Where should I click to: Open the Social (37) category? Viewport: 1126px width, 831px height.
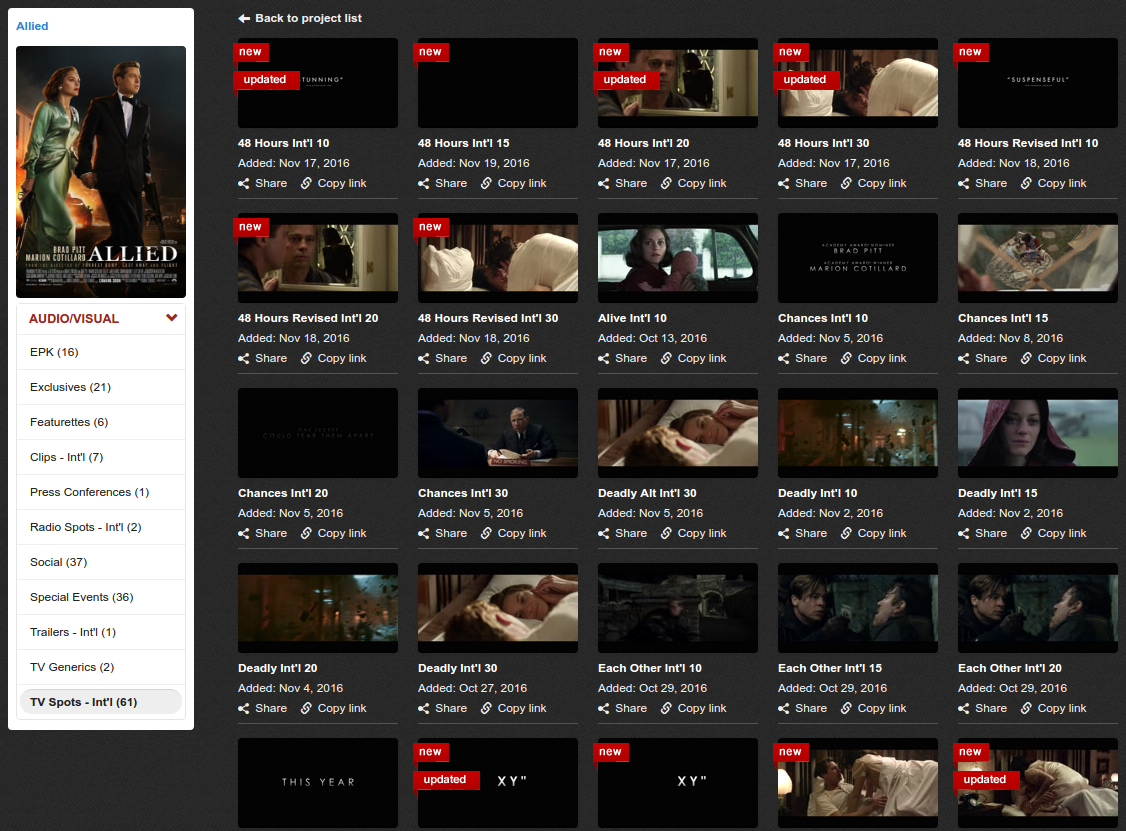101,562
